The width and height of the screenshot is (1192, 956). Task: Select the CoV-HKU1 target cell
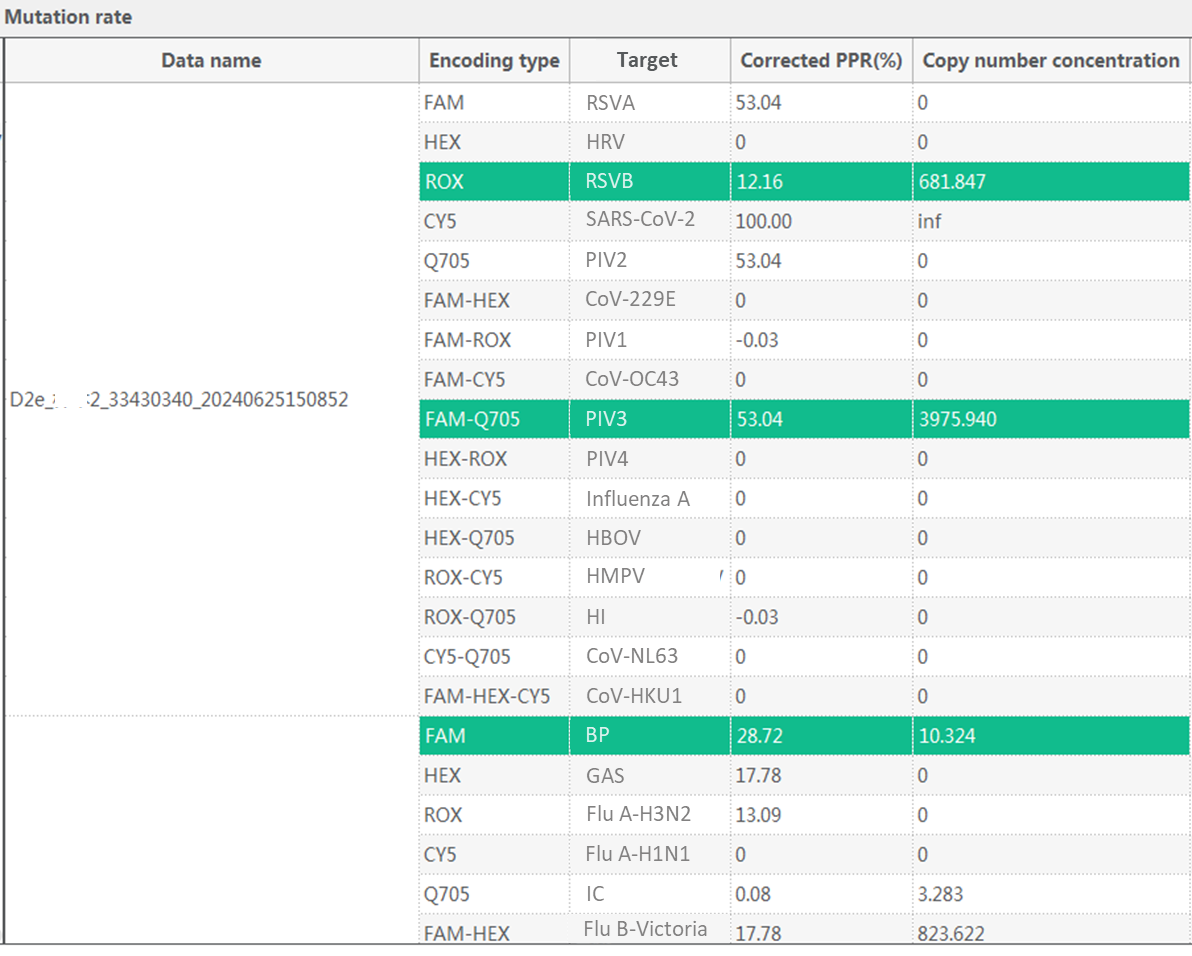click(634, 695)
